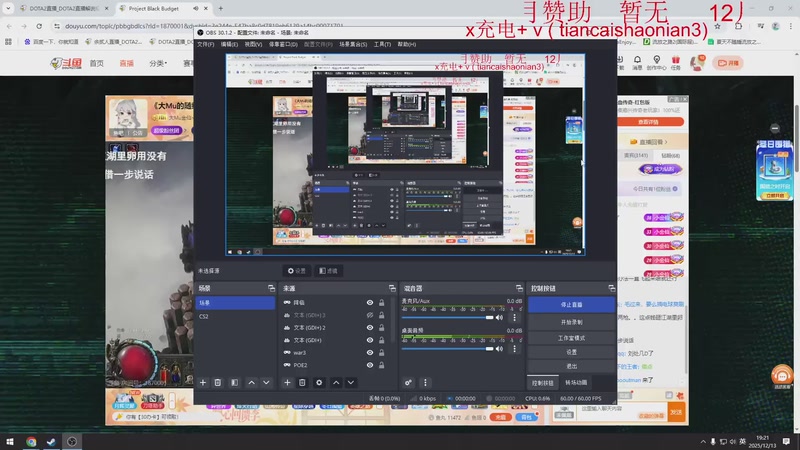The width and height of the screenshot is (800, 450).
Task: Mute the desktop audio speaker icon
Action: [x=499, y=349]
